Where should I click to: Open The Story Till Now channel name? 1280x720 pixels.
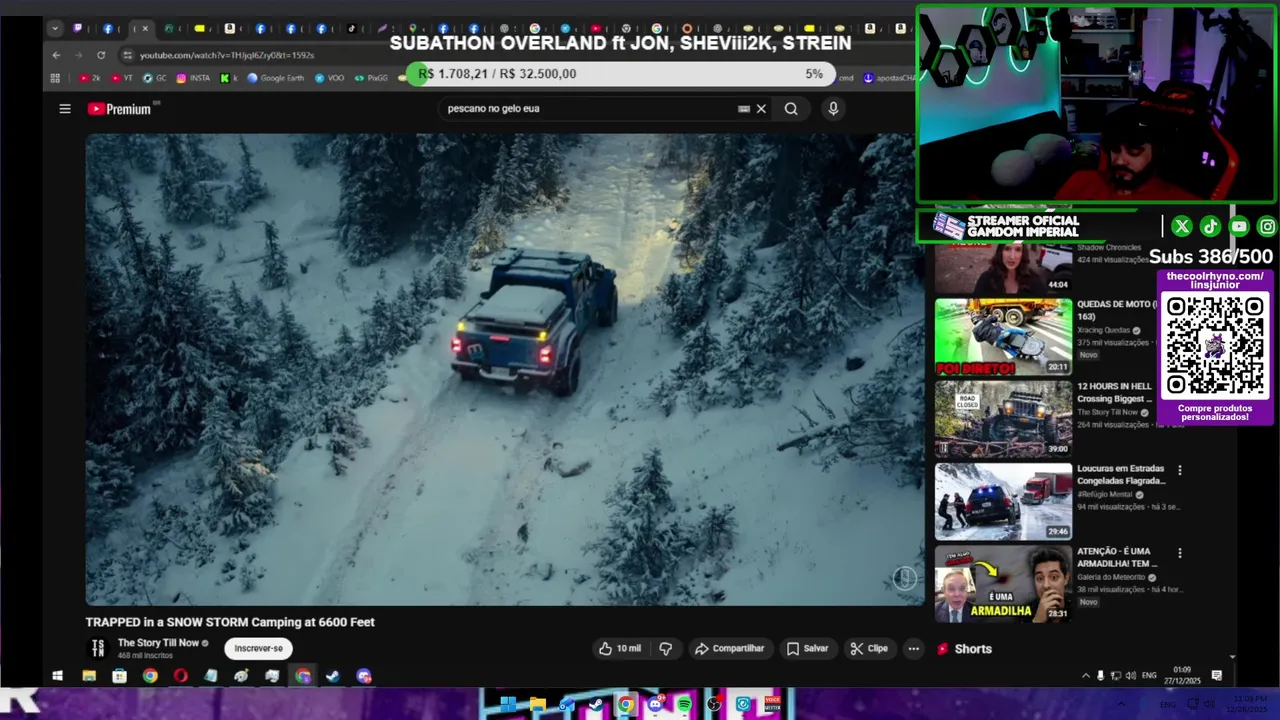(x=158, y=643)
